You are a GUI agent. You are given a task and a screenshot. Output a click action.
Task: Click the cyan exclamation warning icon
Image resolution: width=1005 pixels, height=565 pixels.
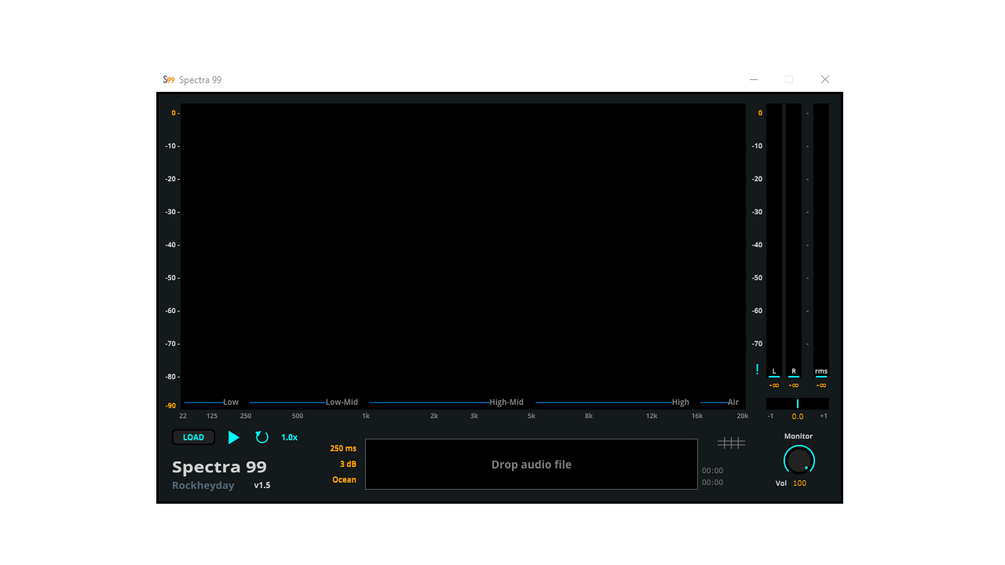tap(757, 370)
